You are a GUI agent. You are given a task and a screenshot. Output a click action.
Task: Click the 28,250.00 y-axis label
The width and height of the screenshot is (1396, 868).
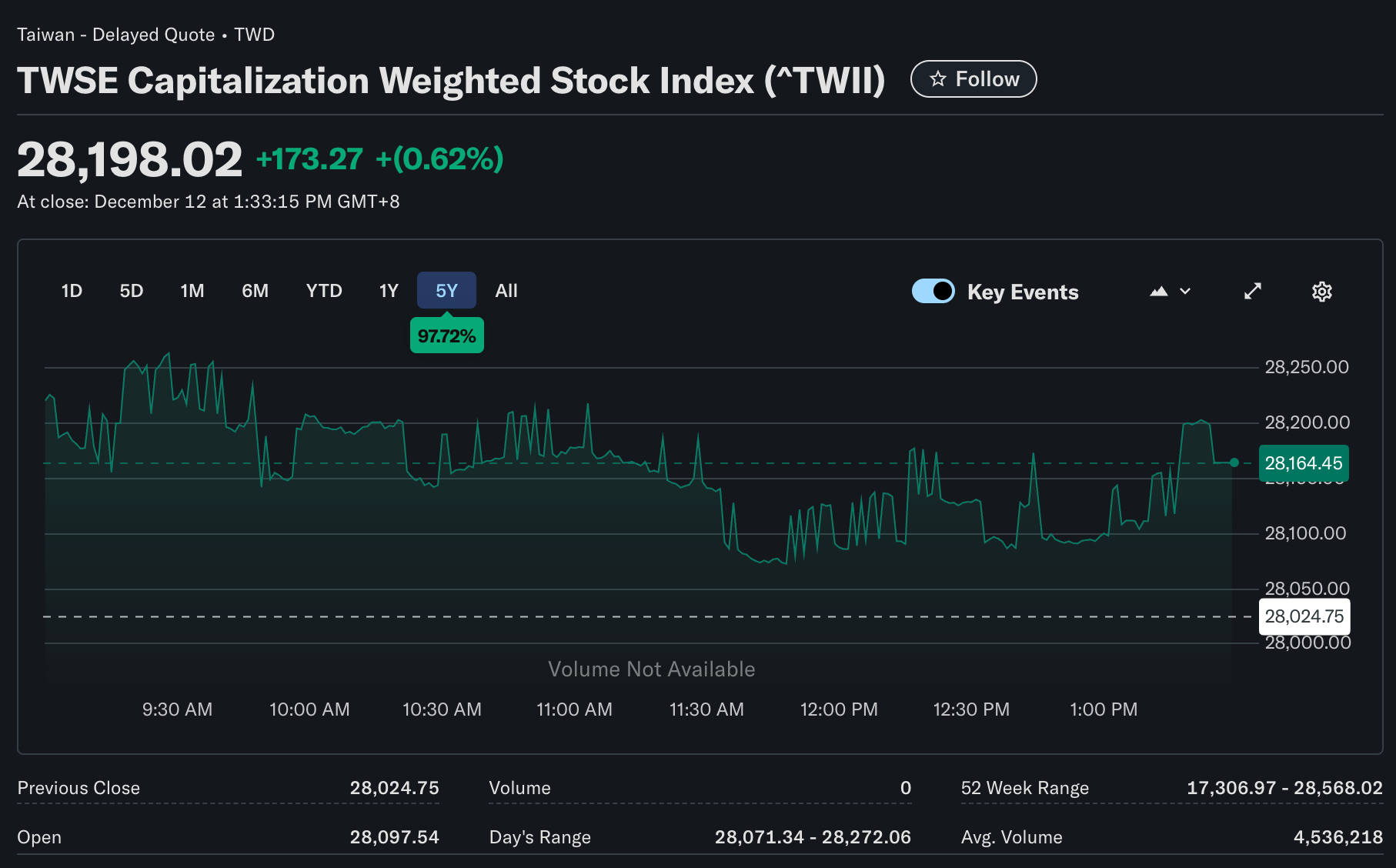[1307, 367]
